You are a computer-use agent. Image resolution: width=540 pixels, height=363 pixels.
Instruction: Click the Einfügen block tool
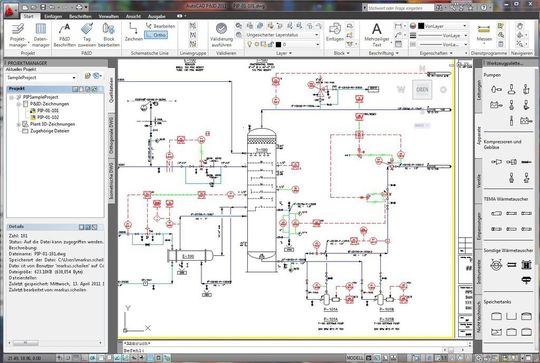click(x=334, y=32)
